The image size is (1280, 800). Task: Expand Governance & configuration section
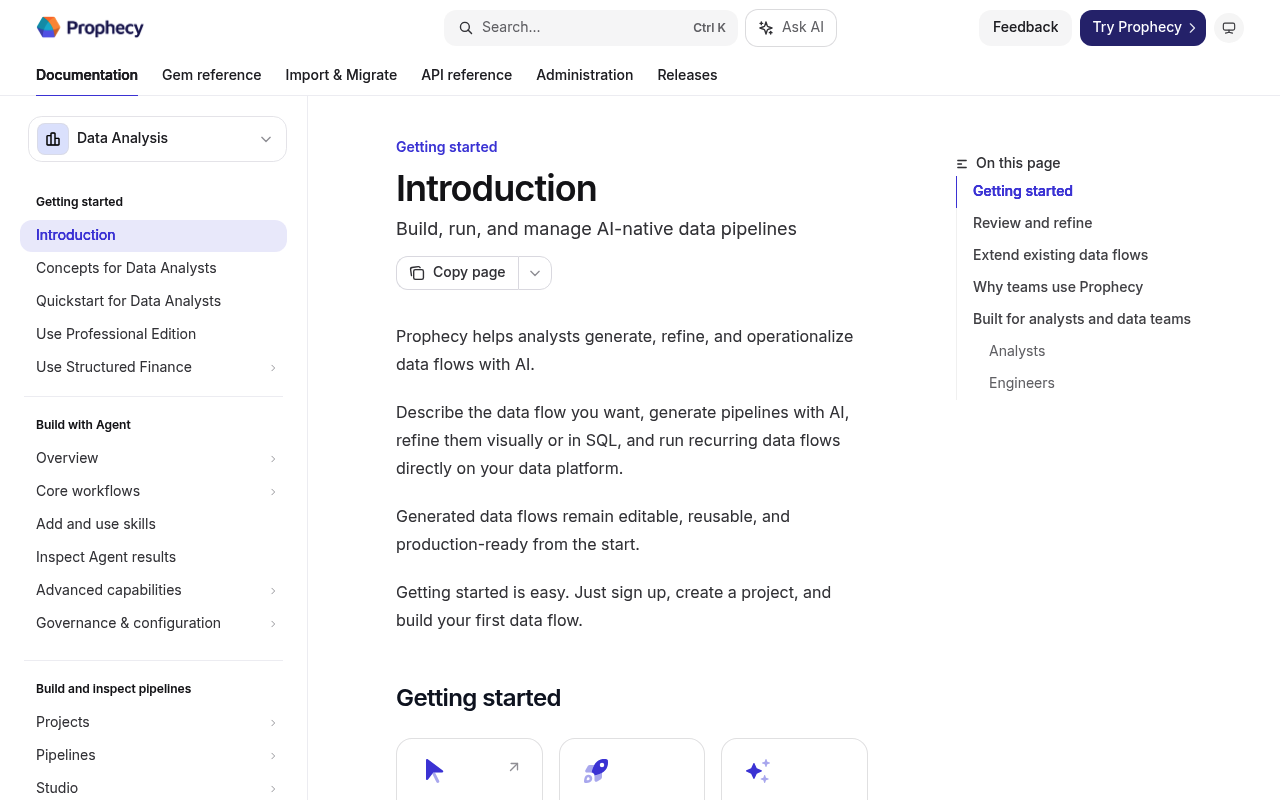[x=273, y=624]
